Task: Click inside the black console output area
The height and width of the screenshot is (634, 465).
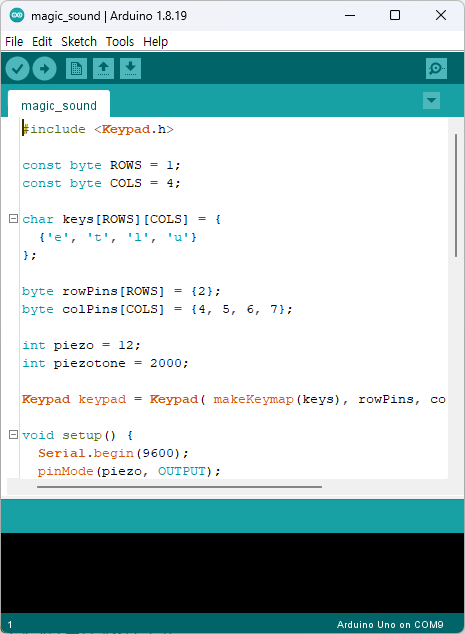Action: click(232, 573)
